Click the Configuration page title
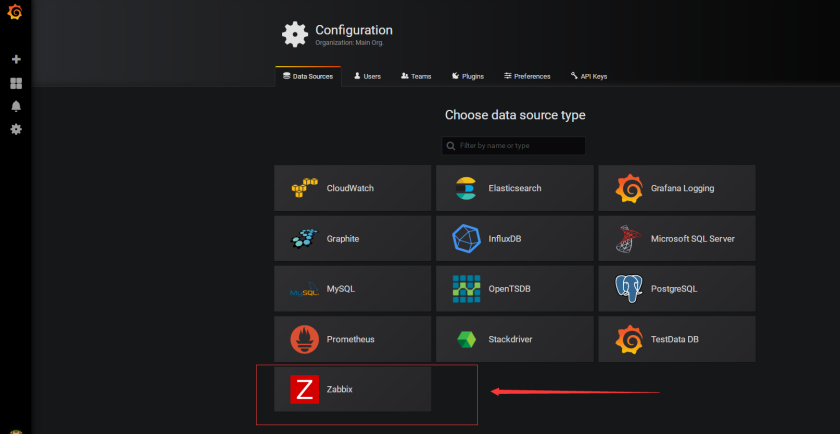Viewport: 840px width, 434px height. coord(354,30)
